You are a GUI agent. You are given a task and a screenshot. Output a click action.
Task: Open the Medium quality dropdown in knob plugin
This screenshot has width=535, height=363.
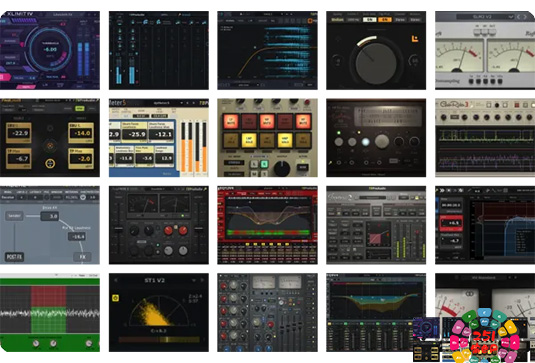pos(338,19)
